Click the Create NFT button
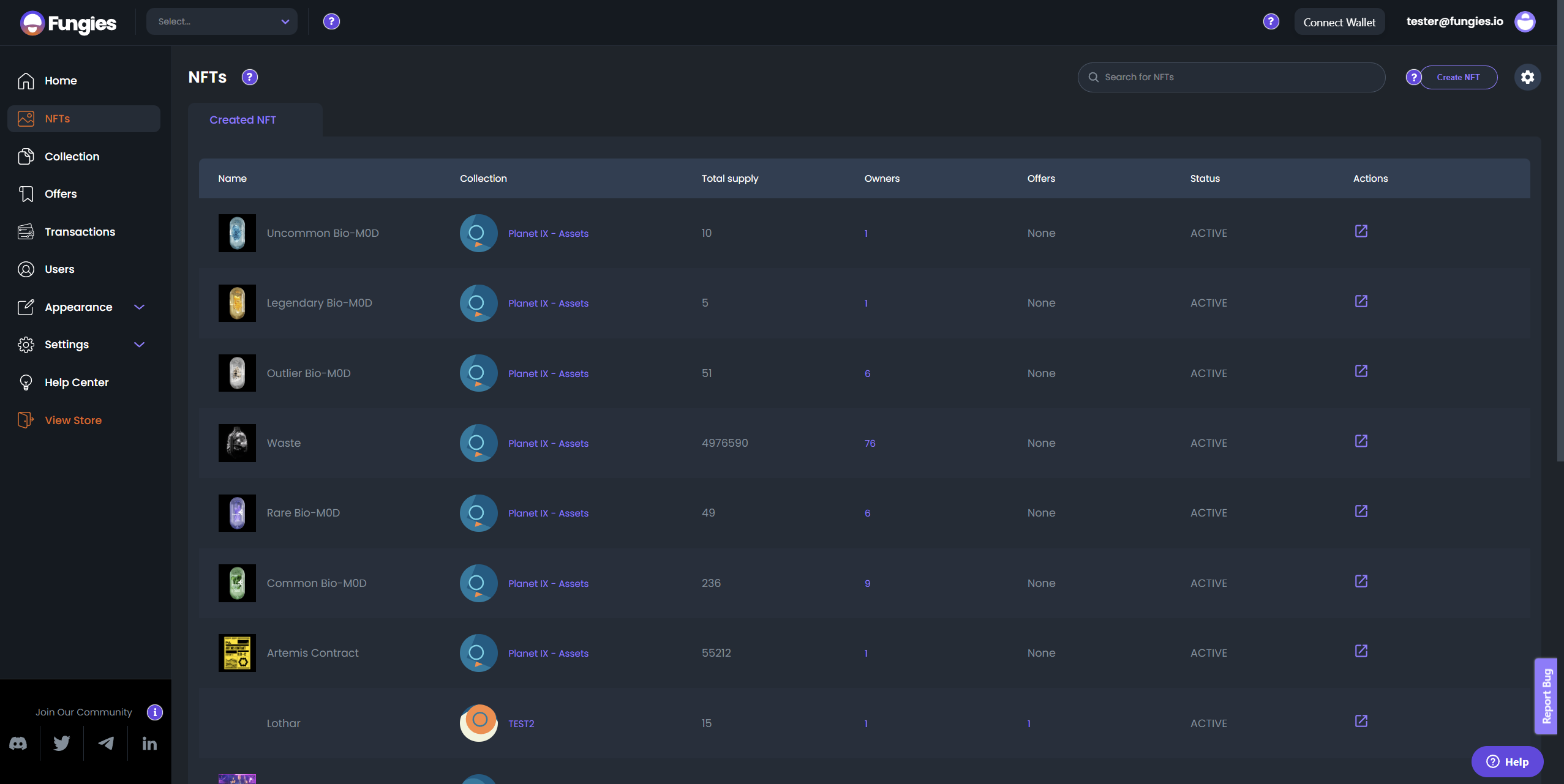The height and width of the screenshot is (784, 1564). pos(1457,77)
